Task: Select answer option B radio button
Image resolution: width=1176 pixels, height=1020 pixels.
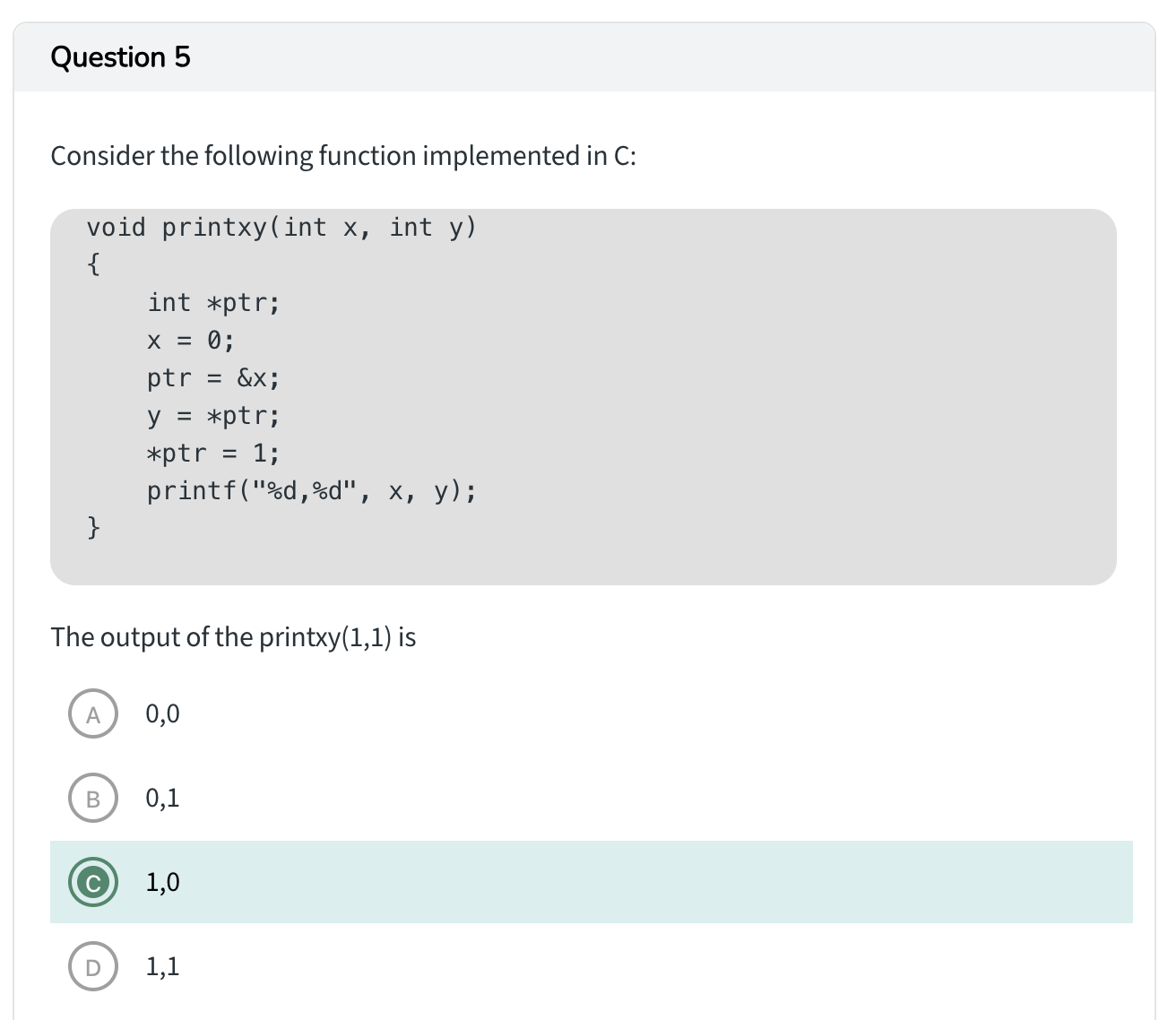Action: pos(93,798)
